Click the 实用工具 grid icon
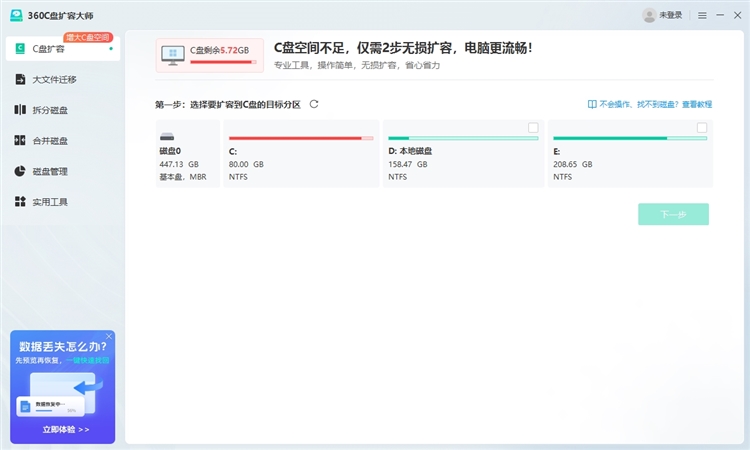750x450 pixels. (x=20, y=201)
